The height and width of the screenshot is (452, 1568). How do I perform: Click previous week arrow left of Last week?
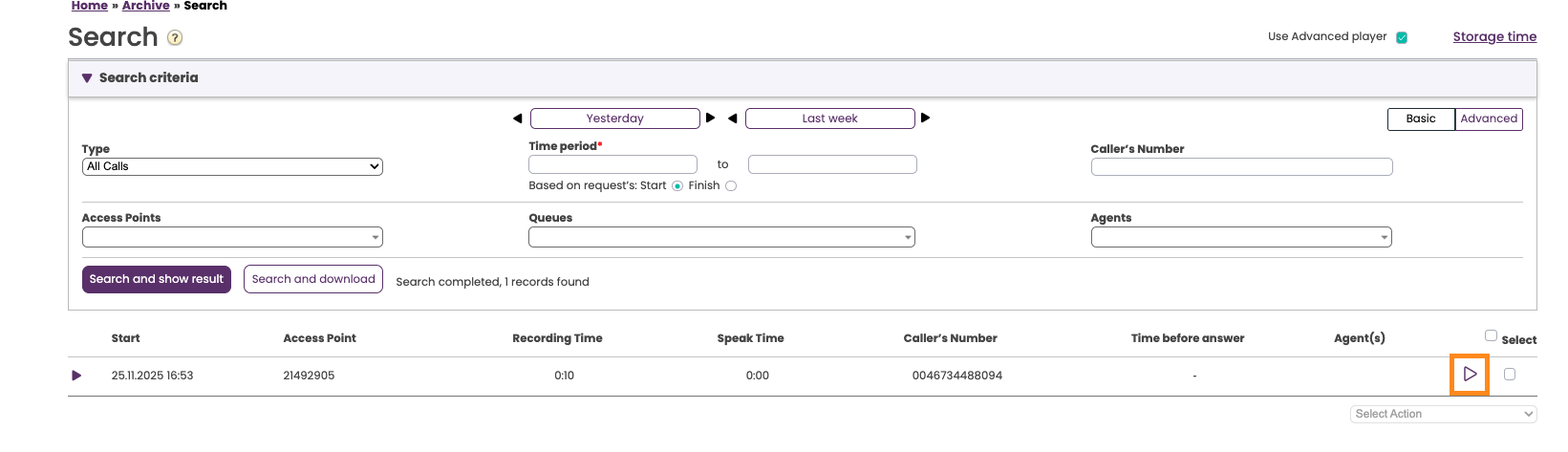[733, 118]
